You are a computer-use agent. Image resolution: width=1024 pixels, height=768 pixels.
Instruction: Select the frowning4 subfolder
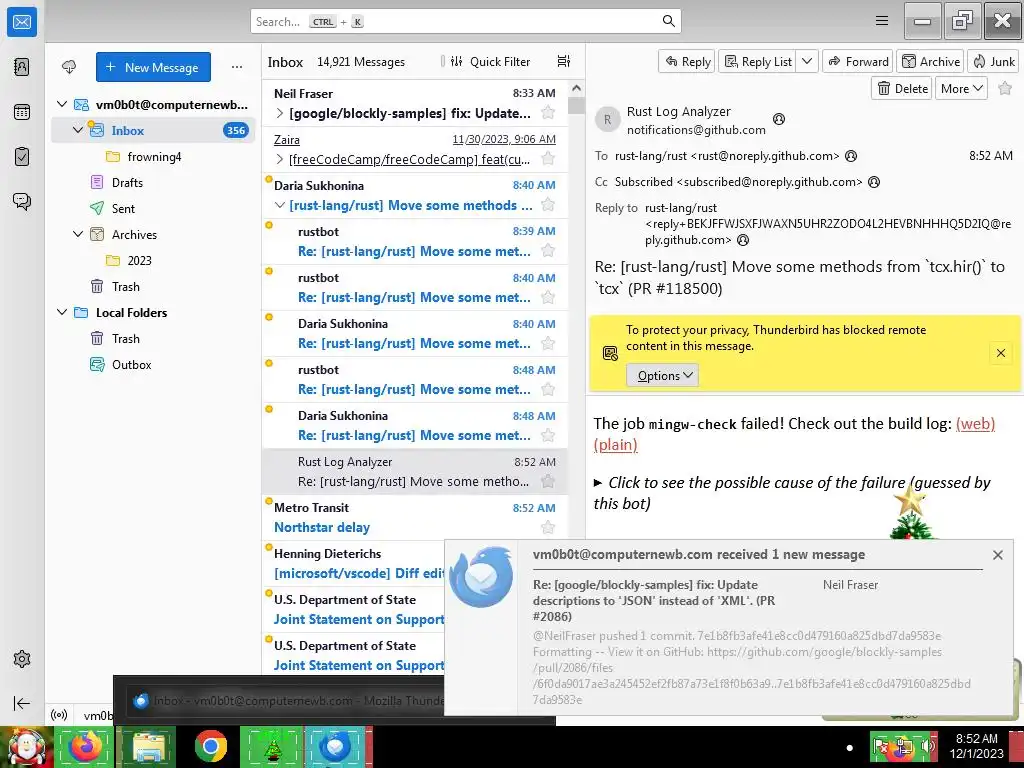click(x=154, y=156)
